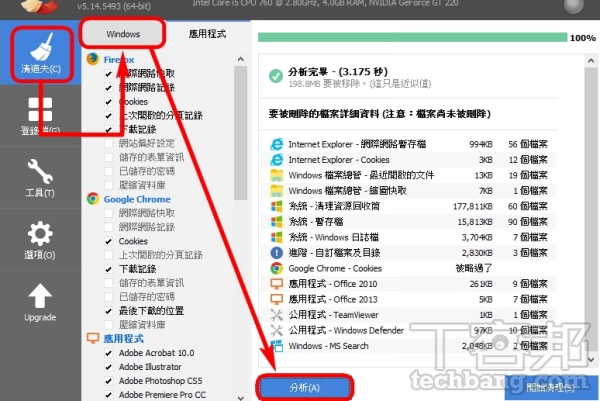Click 縮圖快取 folder icon
Viewport: 600px width, 401px height.
(x=276, y=191)
